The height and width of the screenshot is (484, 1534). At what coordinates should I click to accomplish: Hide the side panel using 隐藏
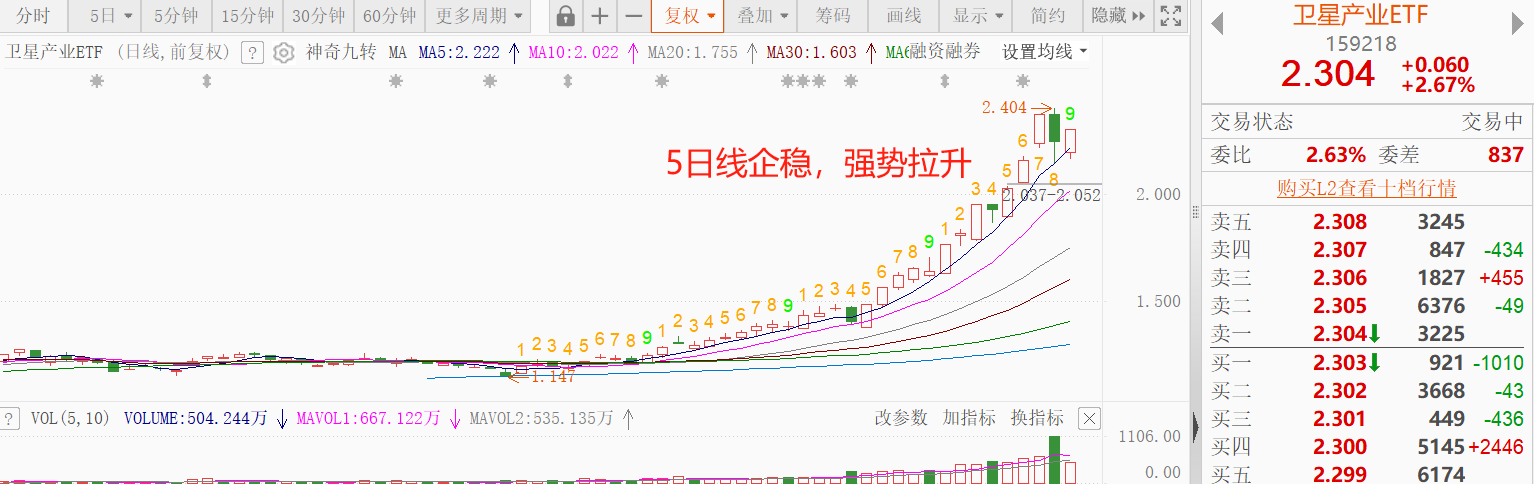[x=1117, y=16]
